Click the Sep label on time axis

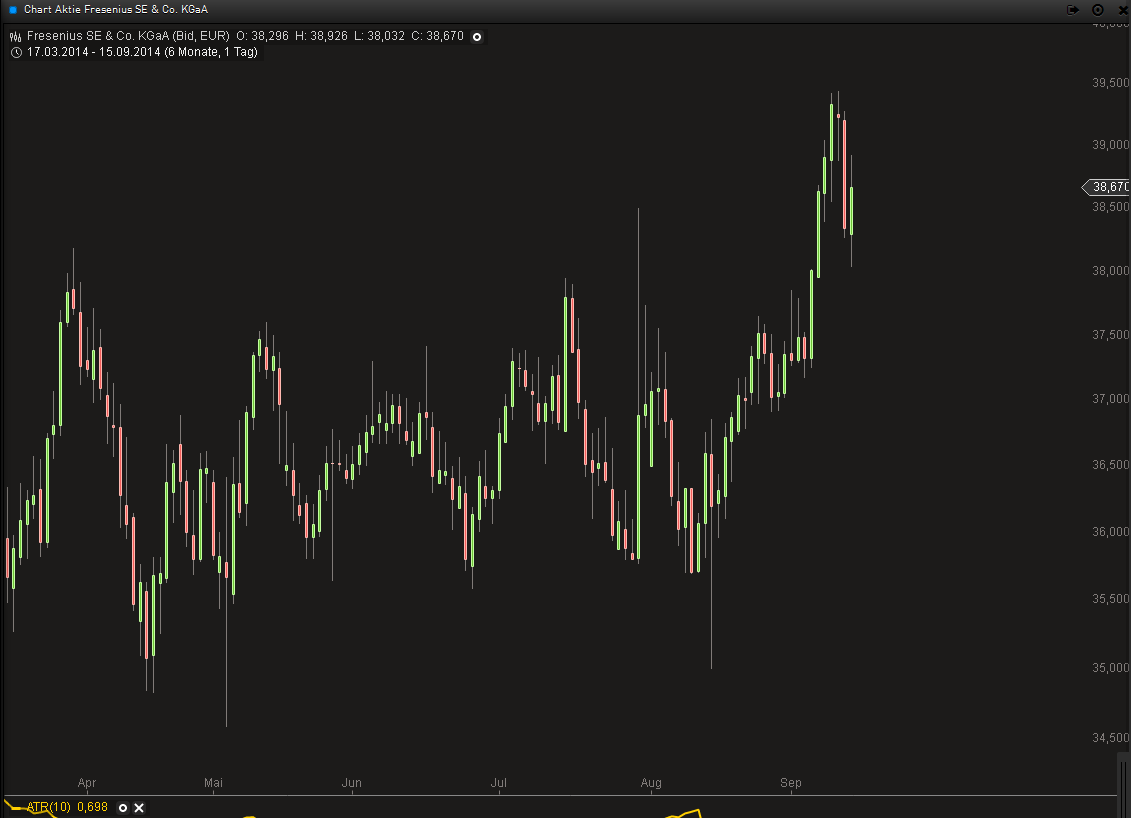click(791, 782)
